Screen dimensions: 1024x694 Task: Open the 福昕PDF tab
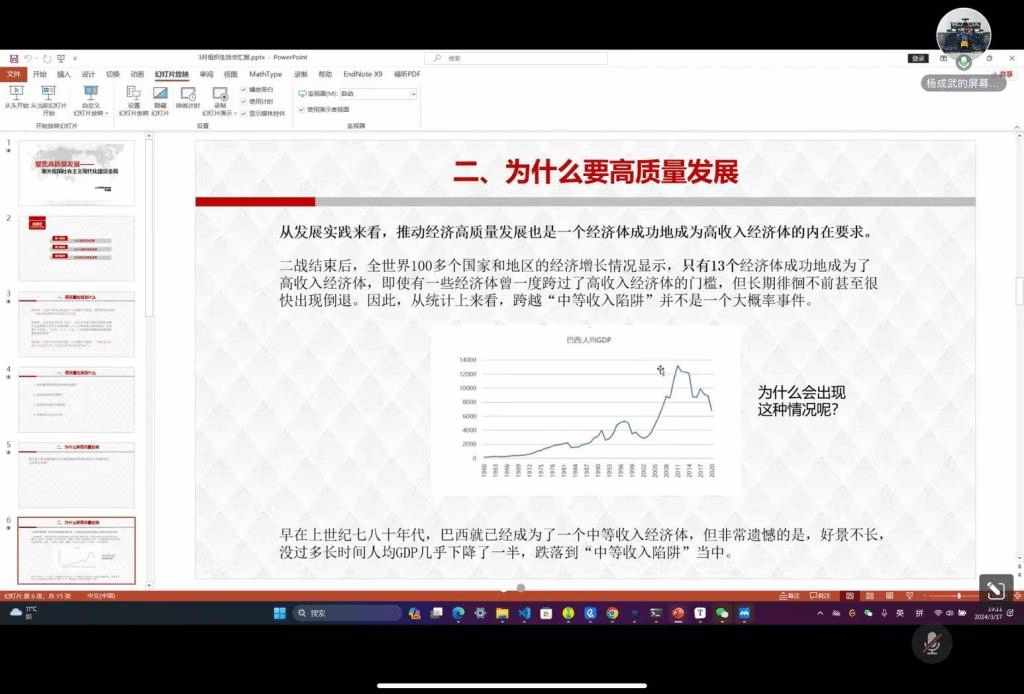407,74
